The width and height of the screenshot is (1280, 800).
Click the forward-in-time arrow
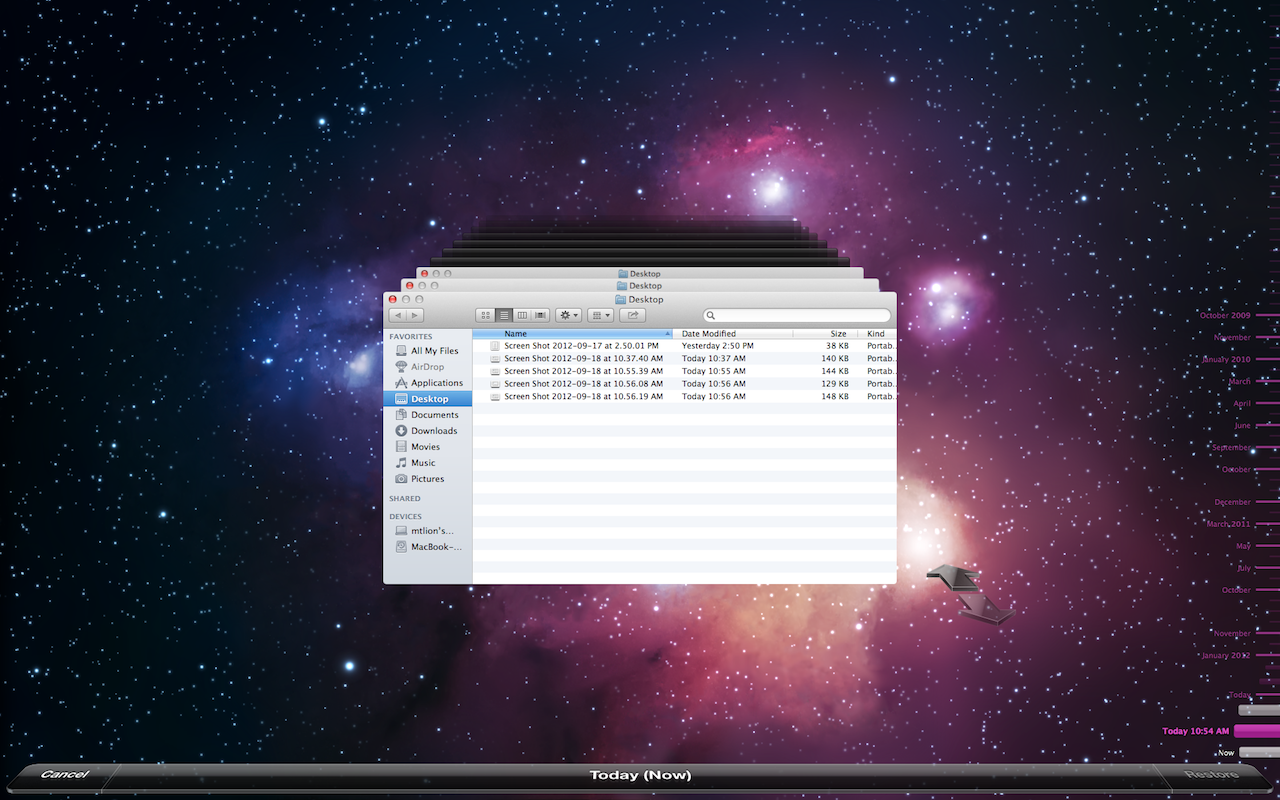pos(985,609)
